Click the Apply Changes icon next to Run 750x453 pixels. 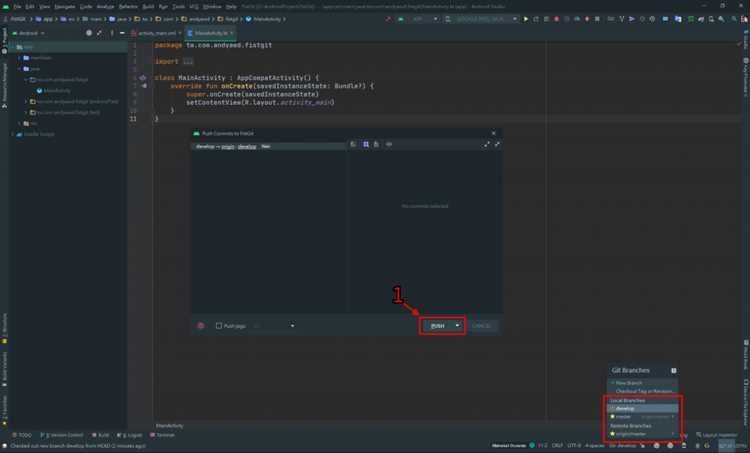click(x=536, y=19)
